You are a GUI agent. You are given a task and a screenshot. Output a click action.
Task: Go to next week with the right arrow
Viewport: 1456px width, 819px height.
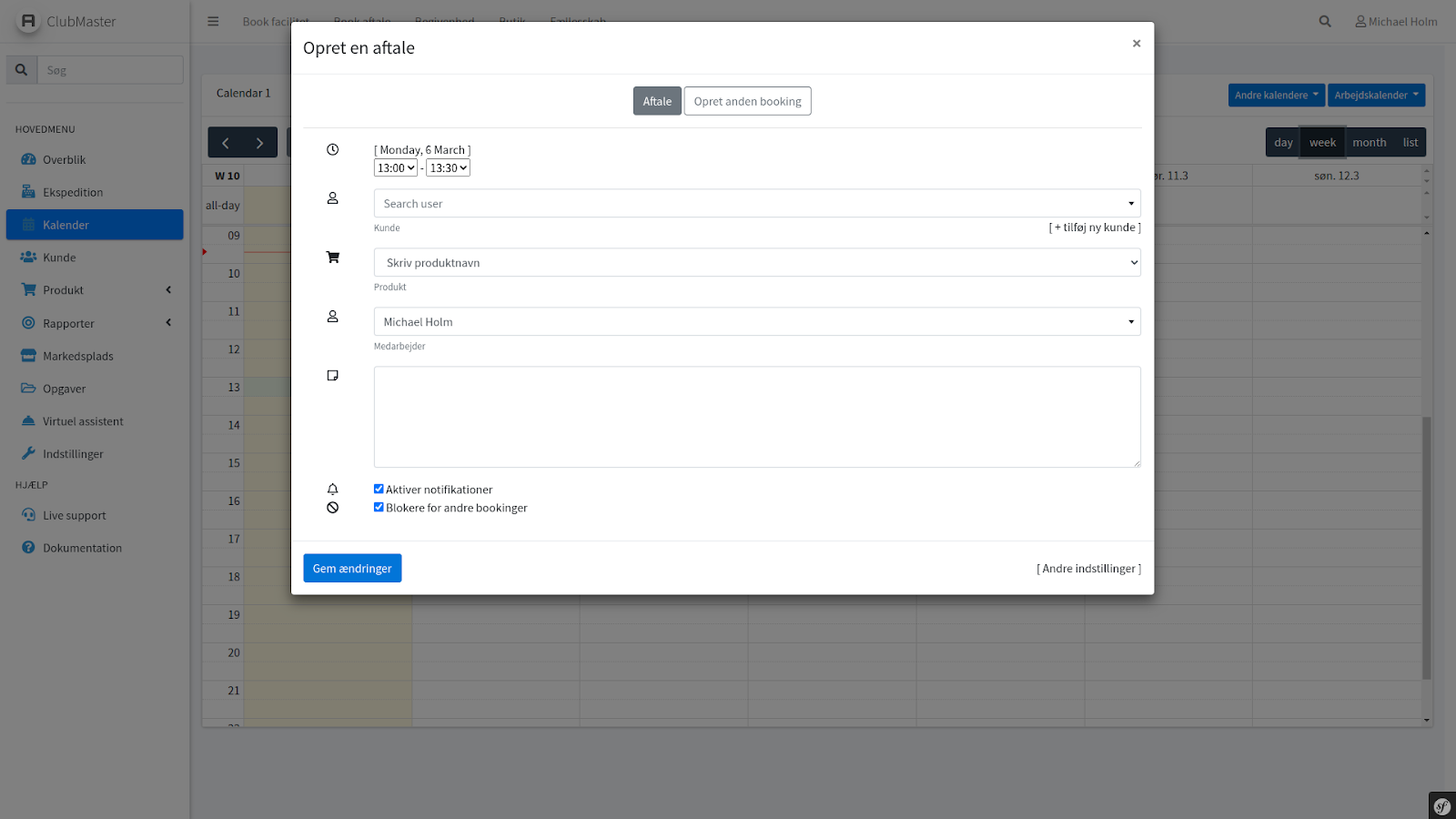259,143
